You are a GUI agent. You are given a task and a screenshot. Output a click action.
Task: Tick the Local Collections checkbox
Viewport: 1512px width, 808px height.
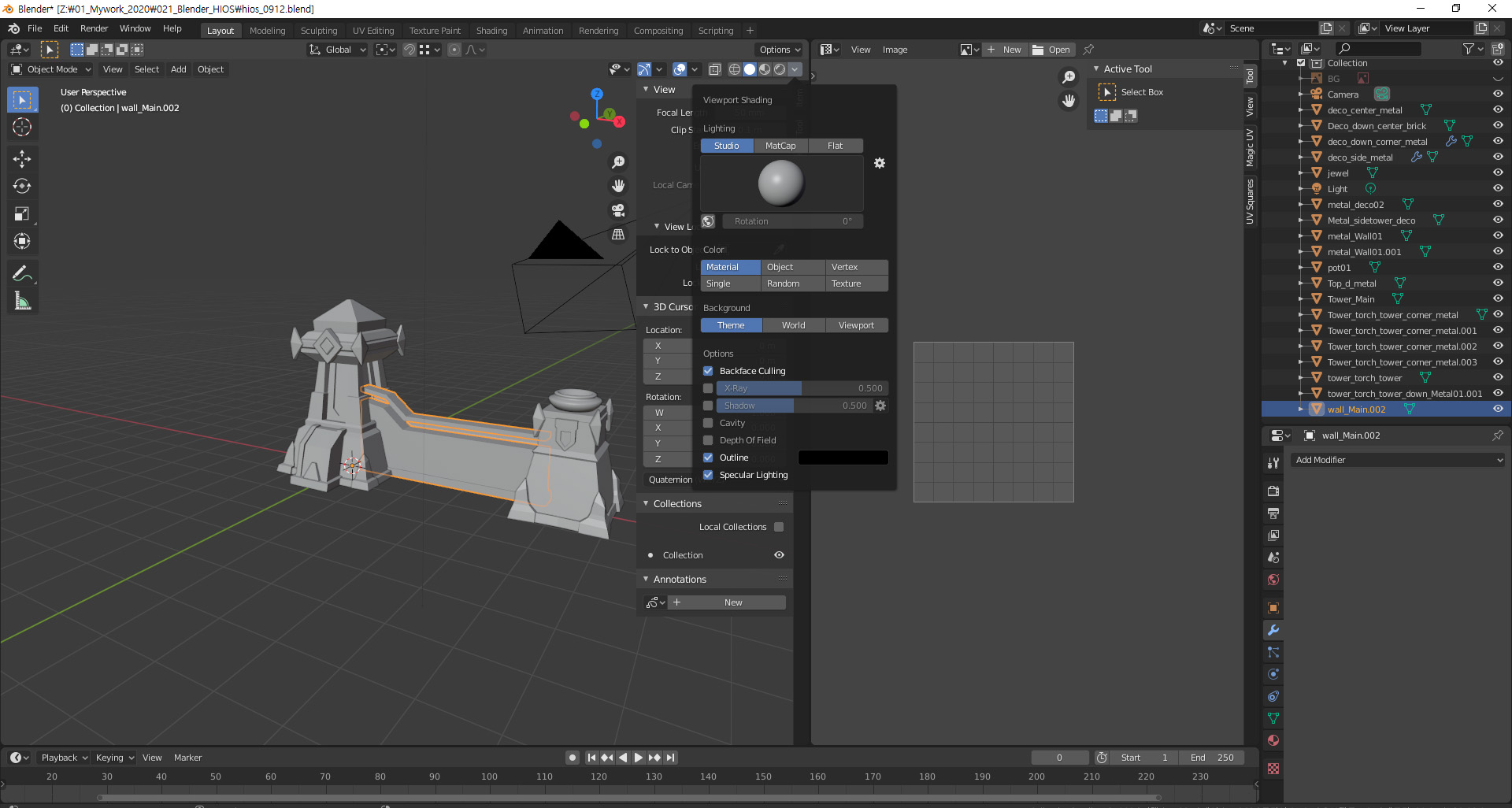pyautogui.click(x=779, y=527)
